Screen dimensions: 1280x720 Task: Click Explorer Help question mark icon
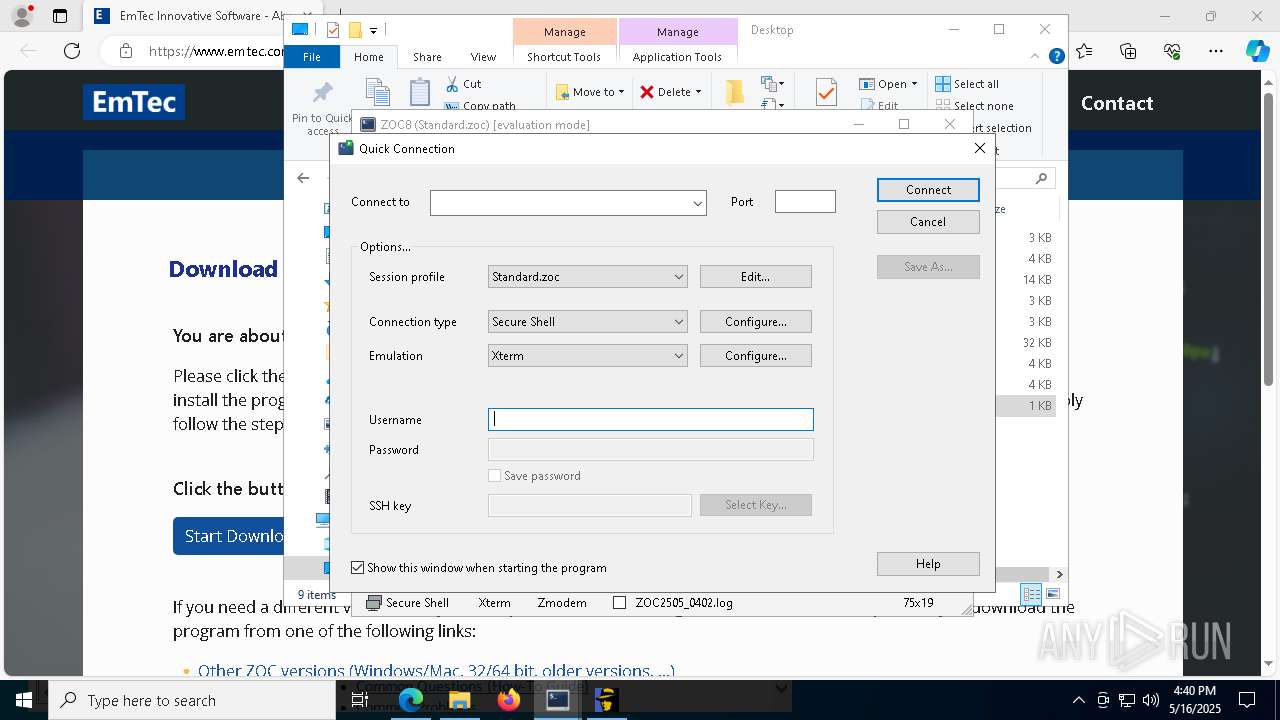pyautogui.click(x=1056, y=57)
